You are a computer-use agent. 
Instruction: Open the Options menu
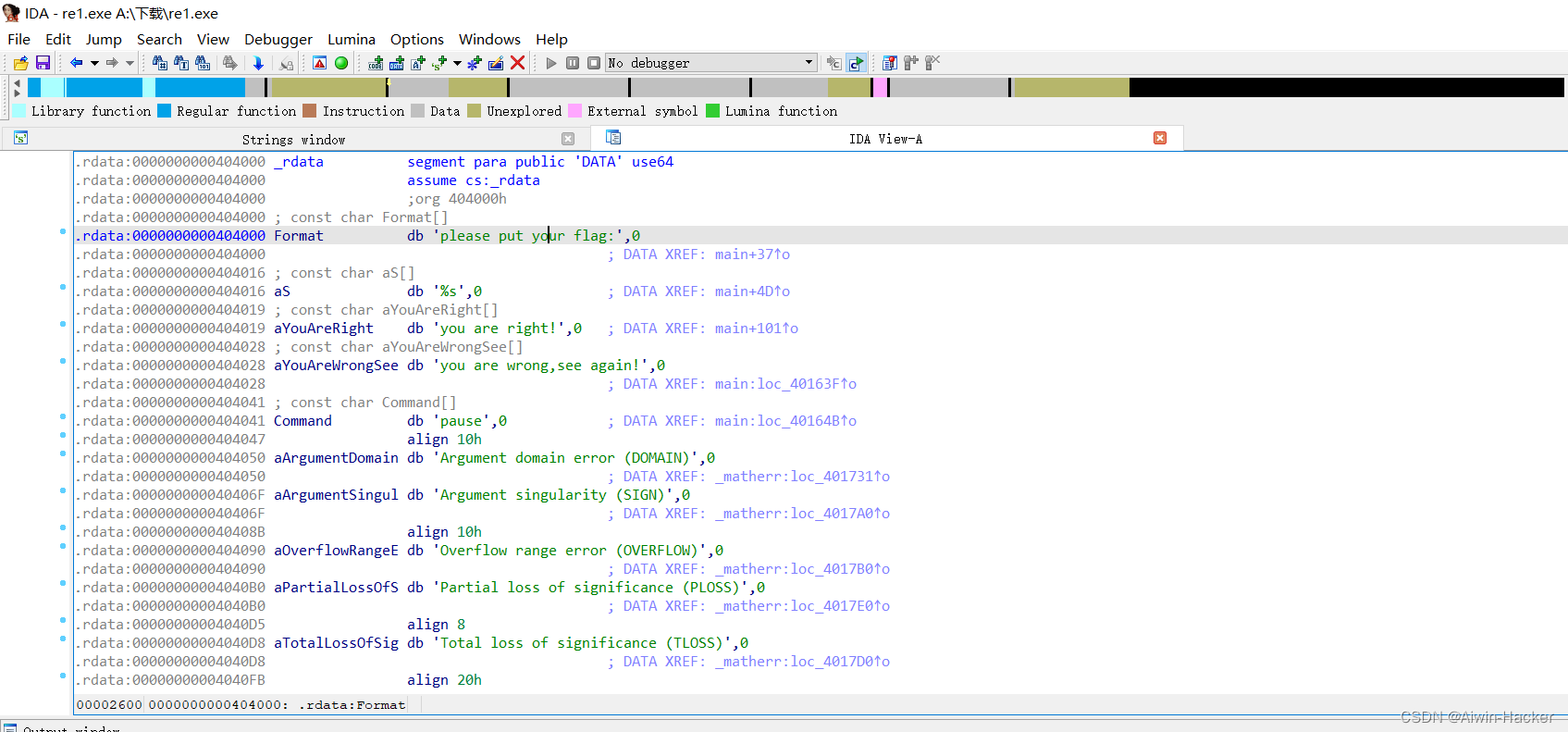(x=417, y=39)
